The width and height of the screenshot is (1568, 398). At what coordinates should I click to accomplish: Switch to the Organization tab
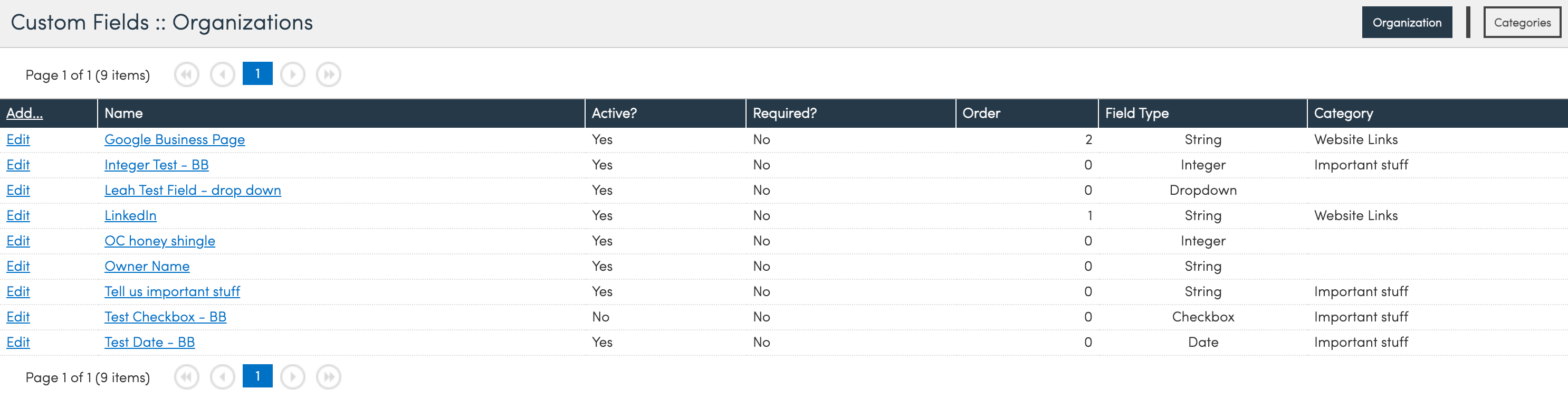[x=1406, y=23]
